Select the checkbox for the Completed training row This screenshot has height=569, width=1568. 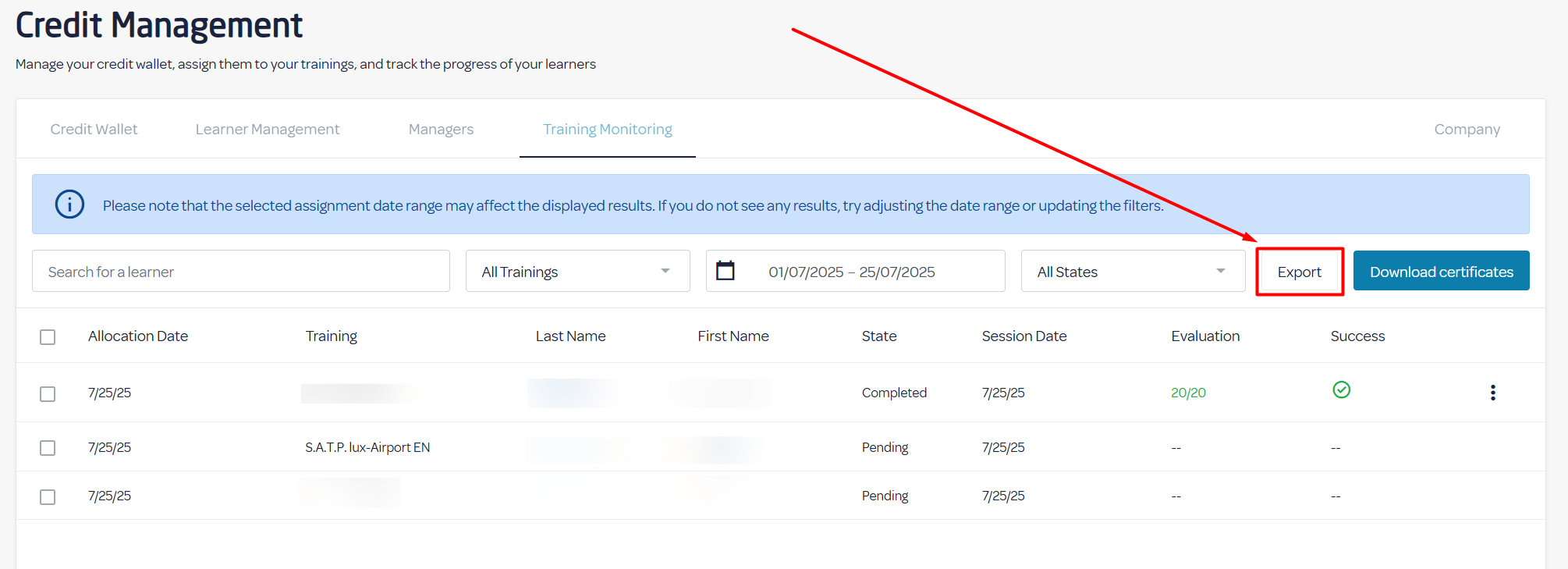[x=48, y=394]
